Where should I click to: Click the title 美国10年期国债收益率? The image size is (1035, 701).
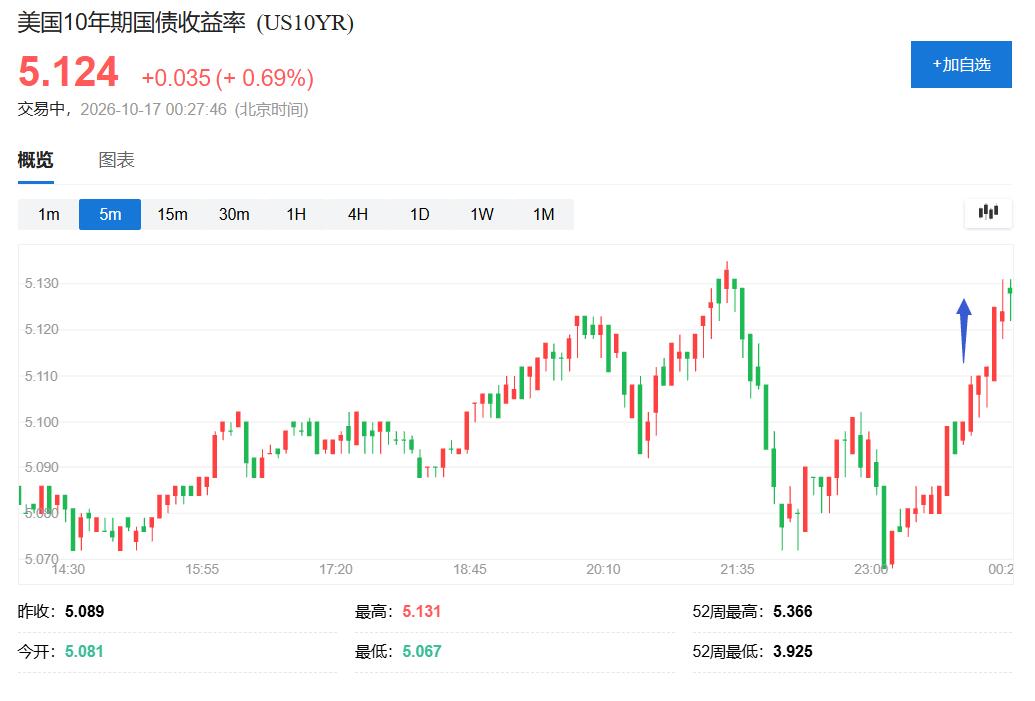tap(132, 23)
